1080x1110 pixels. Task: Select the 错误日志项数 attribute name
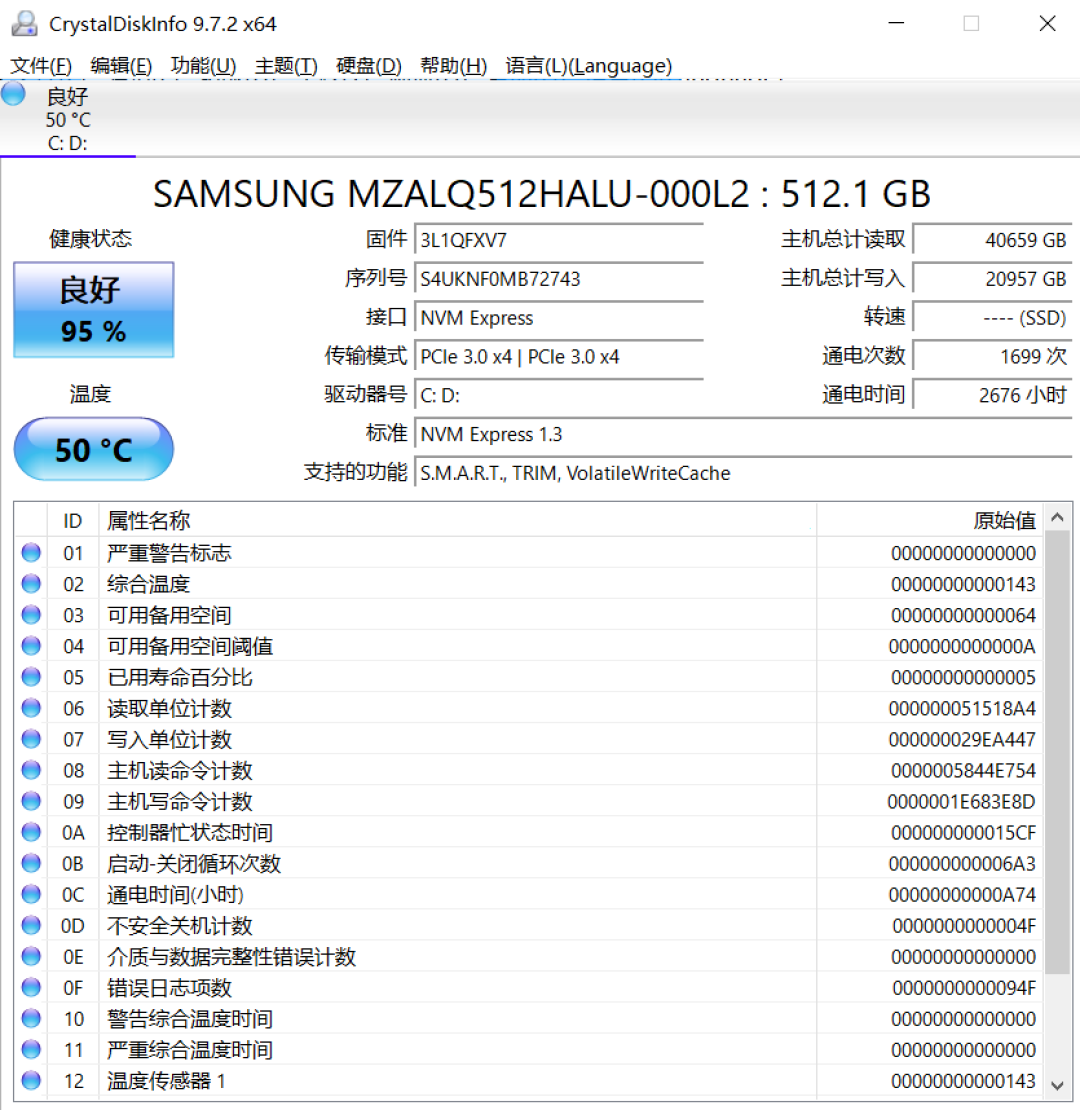pos(169,988)
